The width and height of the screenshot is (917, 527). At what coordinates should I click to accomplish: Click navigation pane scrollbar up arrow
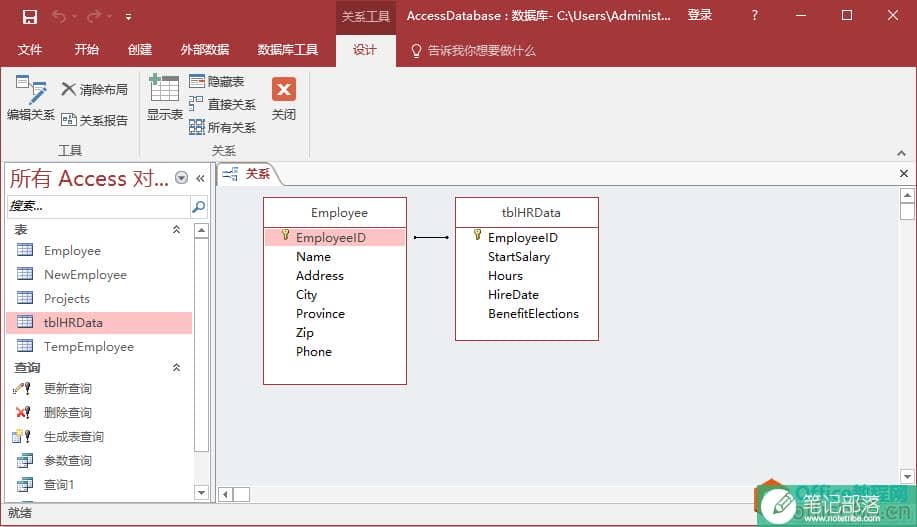(201, 230)
